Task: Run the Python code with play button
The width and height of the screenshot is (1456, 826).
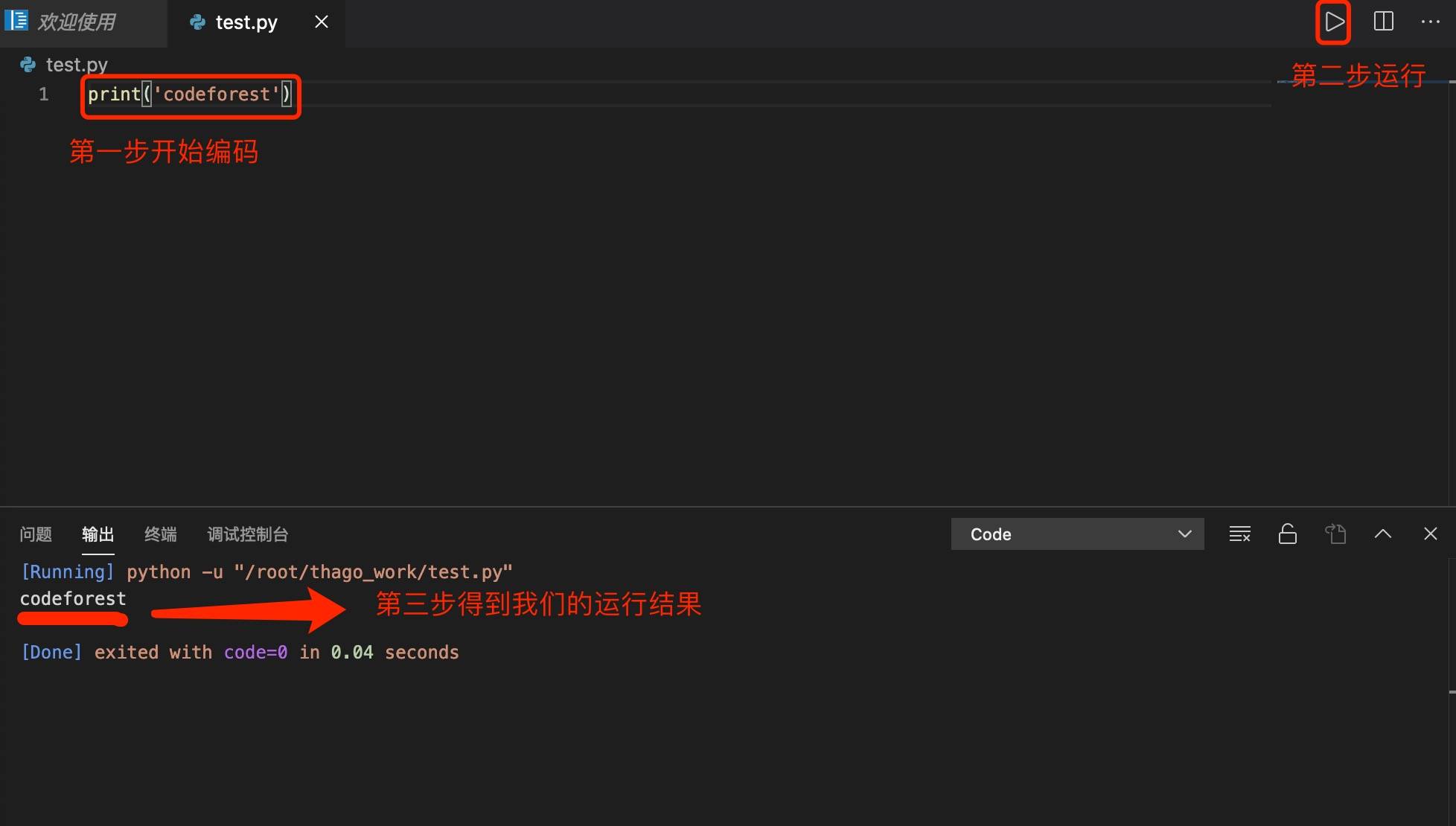Action: [x=1334, y=22]
